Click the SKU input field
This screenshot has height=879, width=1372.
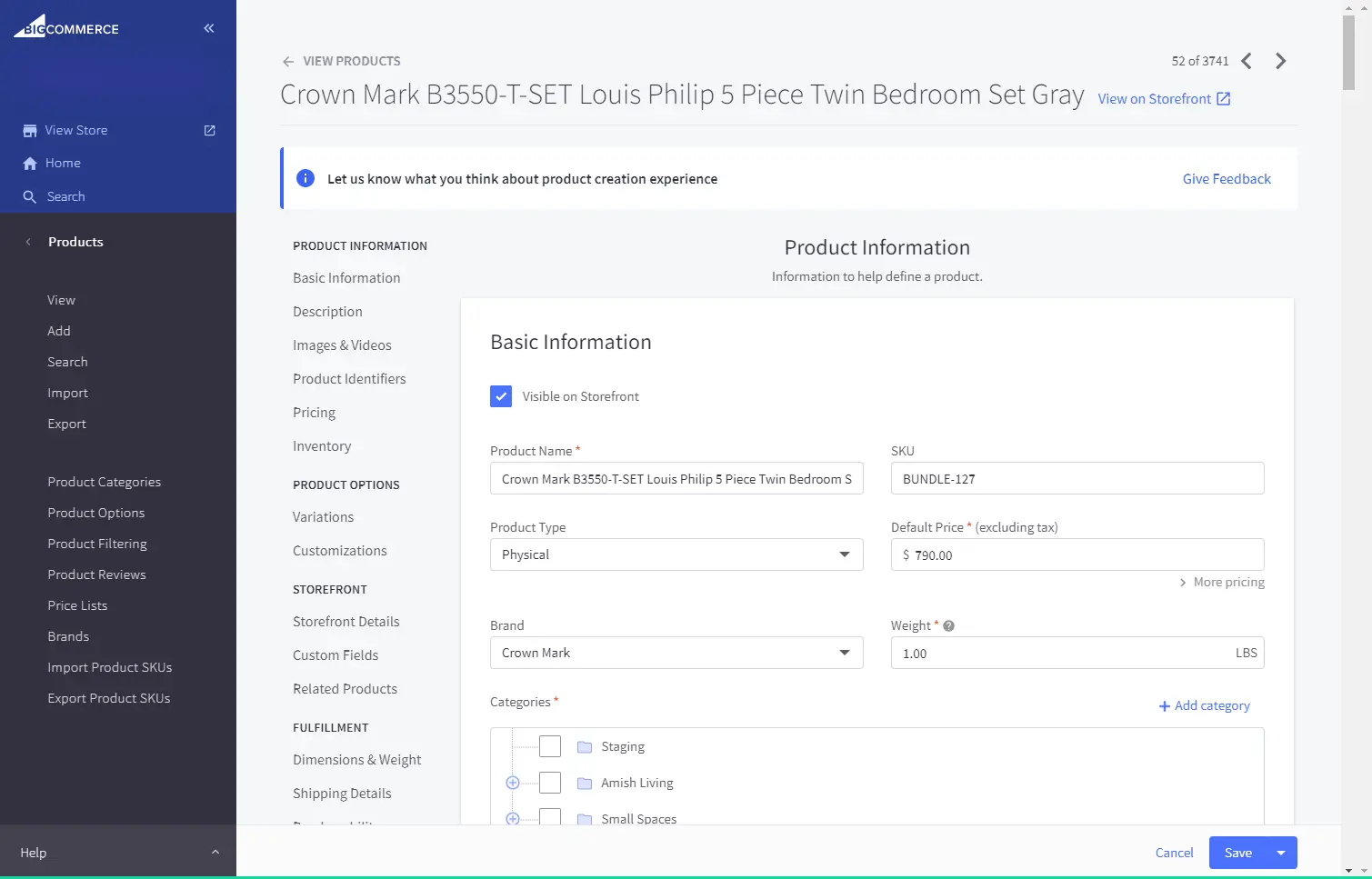pos(1077,479)
